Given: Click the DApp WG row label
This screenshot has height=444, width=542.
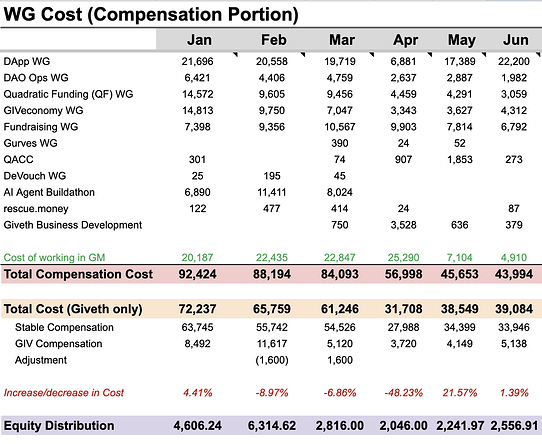Looking at the screenshot, I should point(27,62).
